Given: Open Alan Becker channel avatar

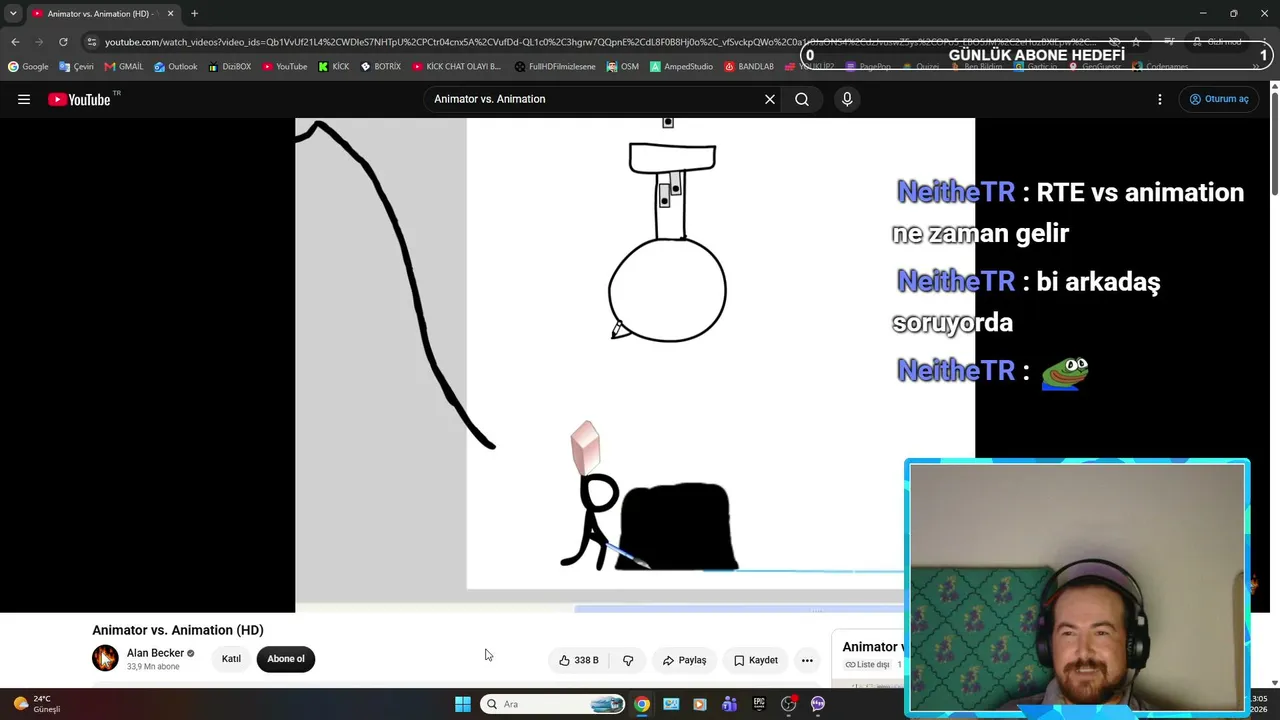Looking at the screenshot, I should pos(105,658).
